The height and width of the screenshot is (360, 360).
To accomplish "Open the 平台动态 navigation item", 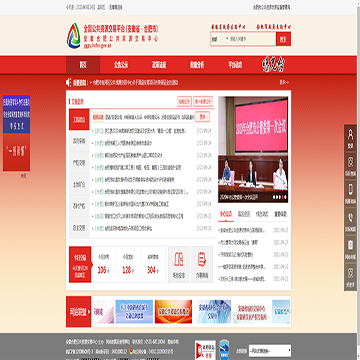I will (x=235, y=65).
